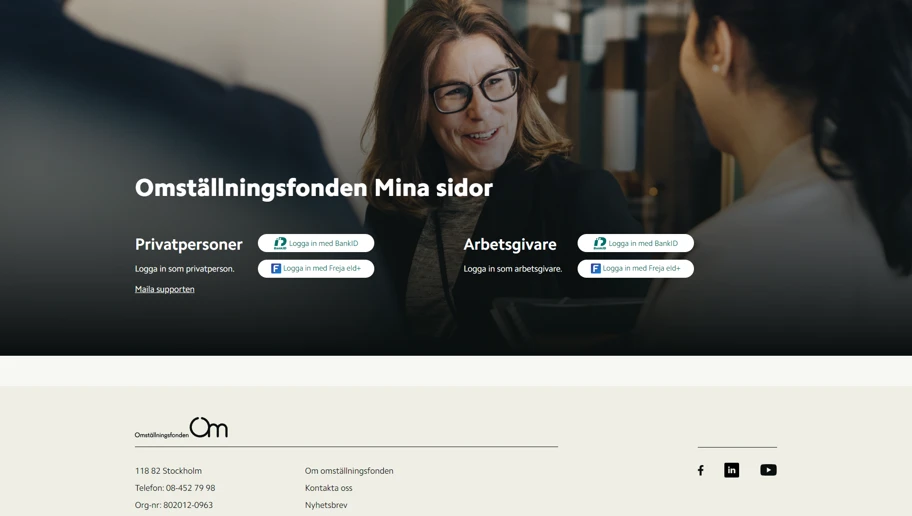Screen dimensions: 912x516
Task: Open the Maila supporten link
Action: tap(165, 289)
